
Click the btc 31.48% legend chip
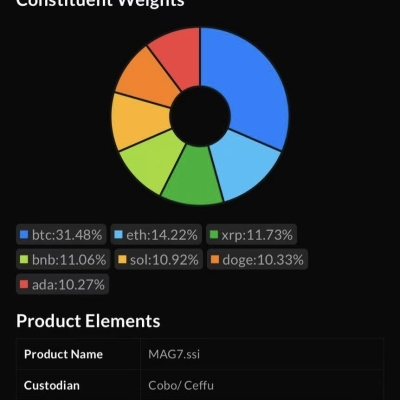click(x=61, y=235)
